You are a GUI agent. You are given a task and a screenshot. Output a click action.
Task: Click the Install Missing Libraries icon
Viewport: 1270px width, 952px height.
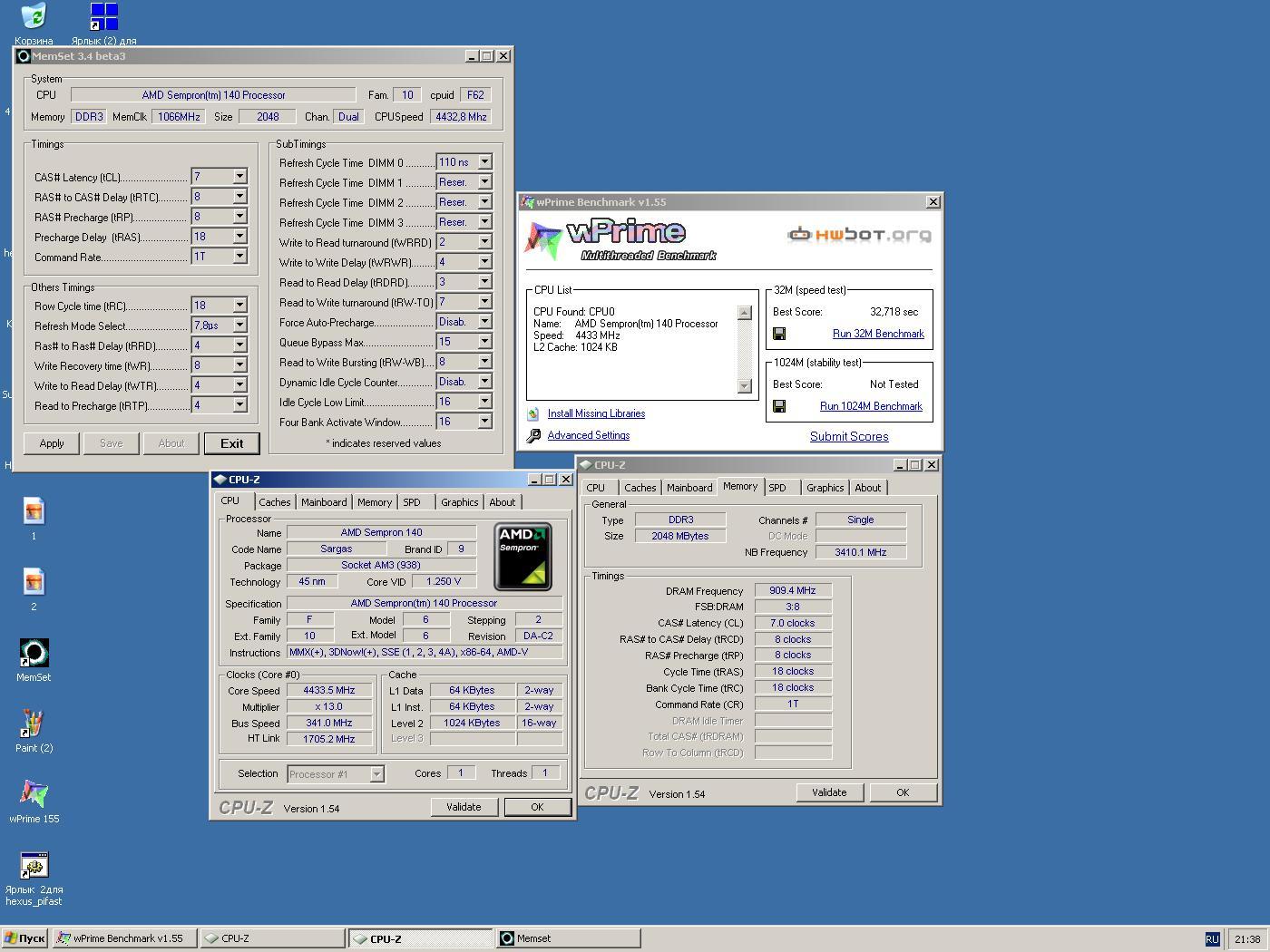(533, 413)
